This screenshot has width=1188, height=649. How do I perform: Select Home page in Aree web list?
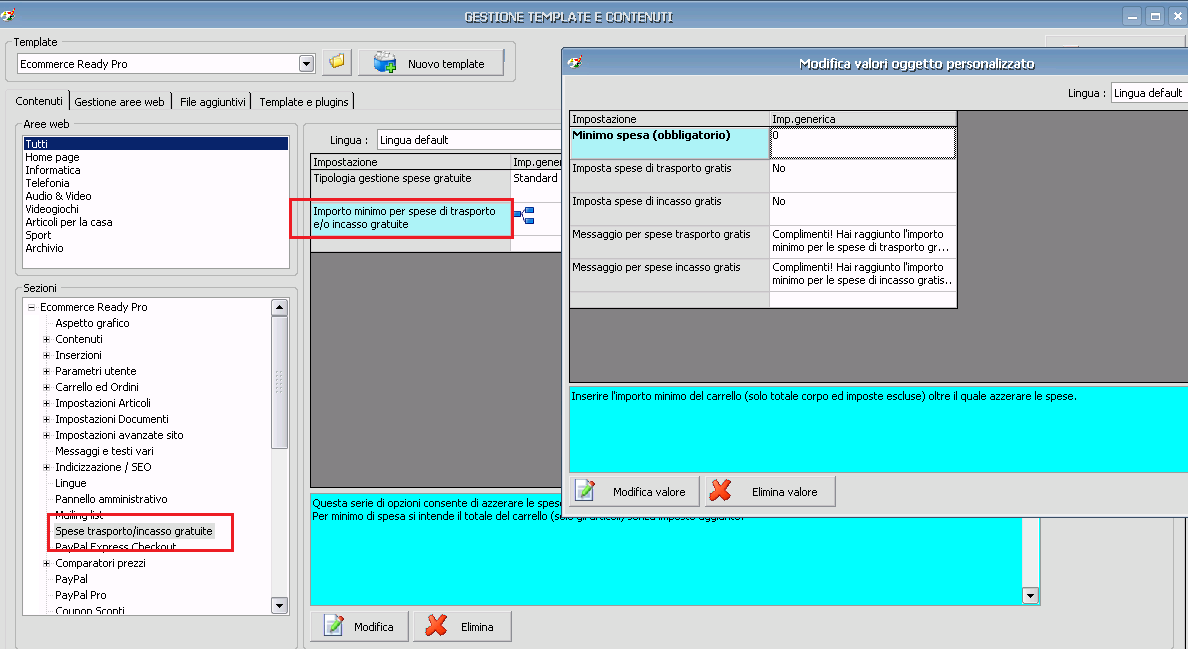click(52, 157)
